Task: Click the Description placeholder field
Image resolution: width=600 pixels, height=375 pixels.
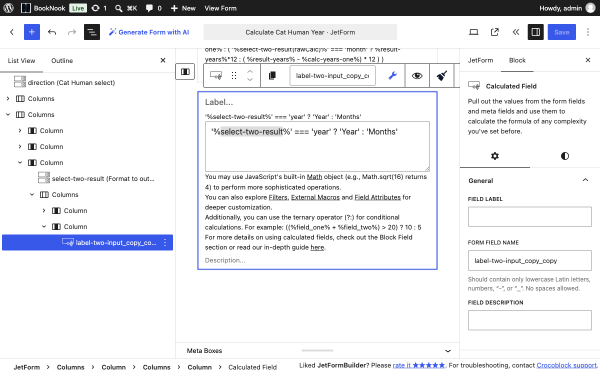Action: (x=225, y=260)
